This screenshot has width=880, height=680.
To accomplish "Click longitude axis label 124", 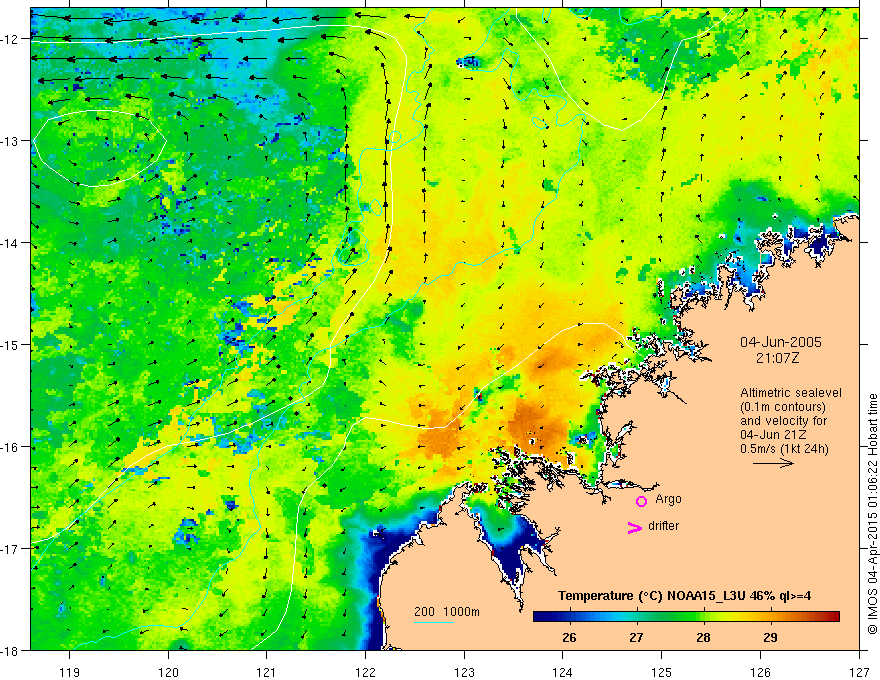I will tap(562, 672).
